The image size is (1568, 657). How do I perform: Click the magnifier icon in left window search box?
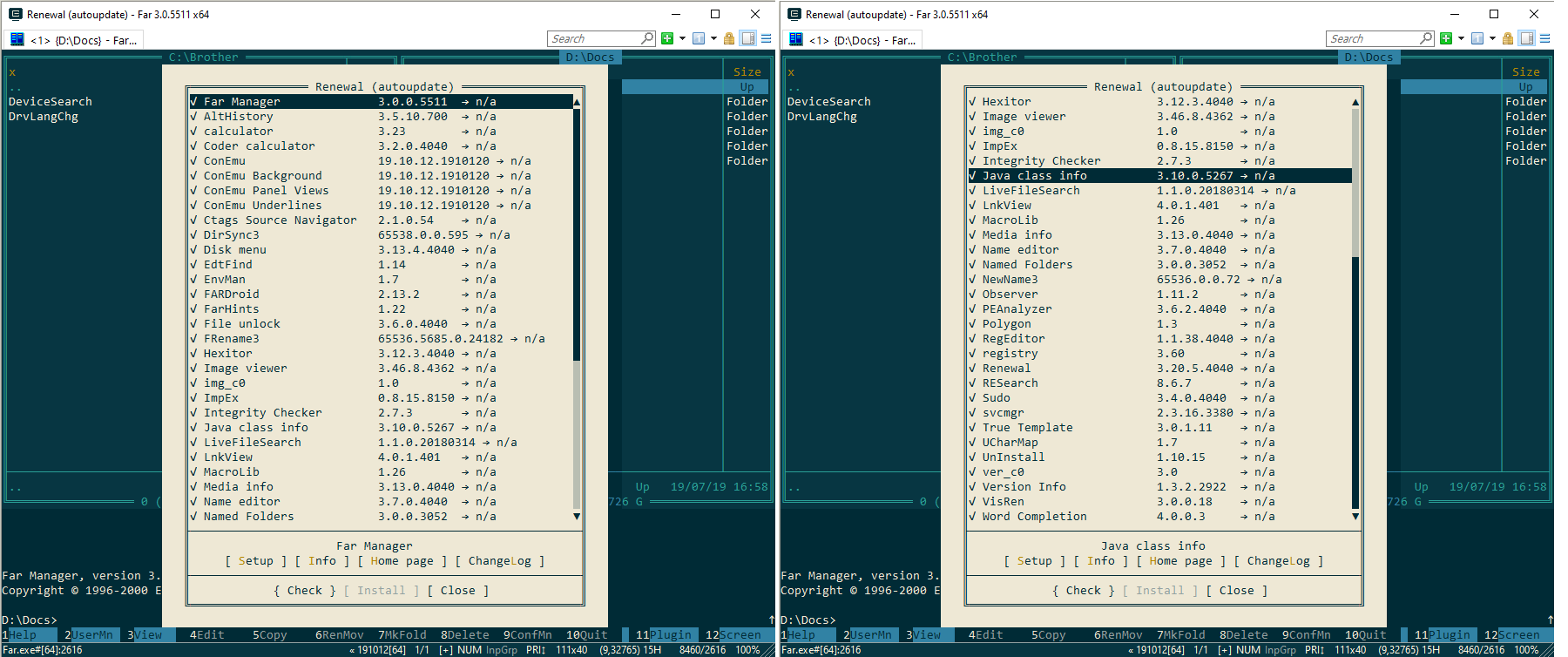(x=646, y=38)
